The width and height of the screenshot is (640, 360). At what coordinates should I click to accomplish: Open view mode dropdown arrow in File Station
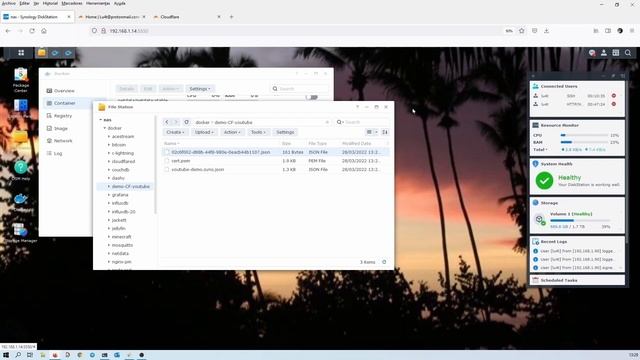click(376, 132)
